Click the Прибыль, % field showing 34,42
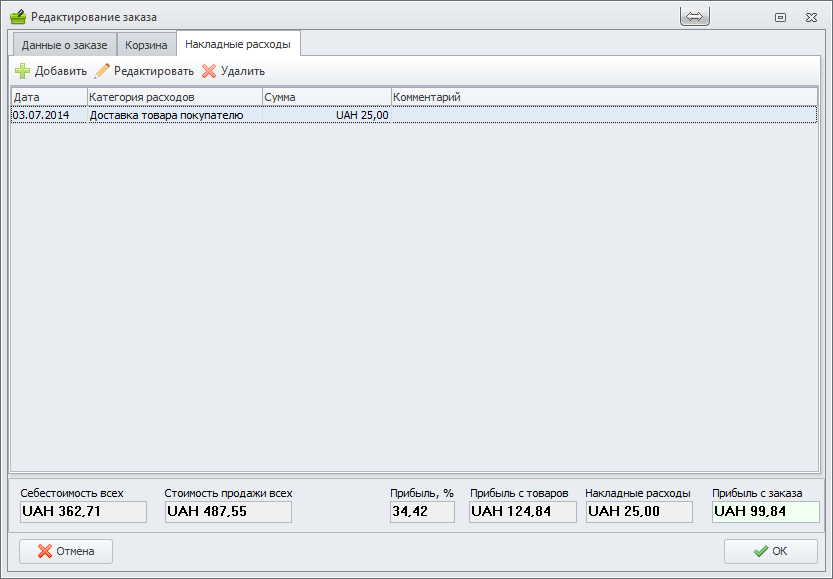The width and height of the screenshot is (833, 579). click(422, 512)
